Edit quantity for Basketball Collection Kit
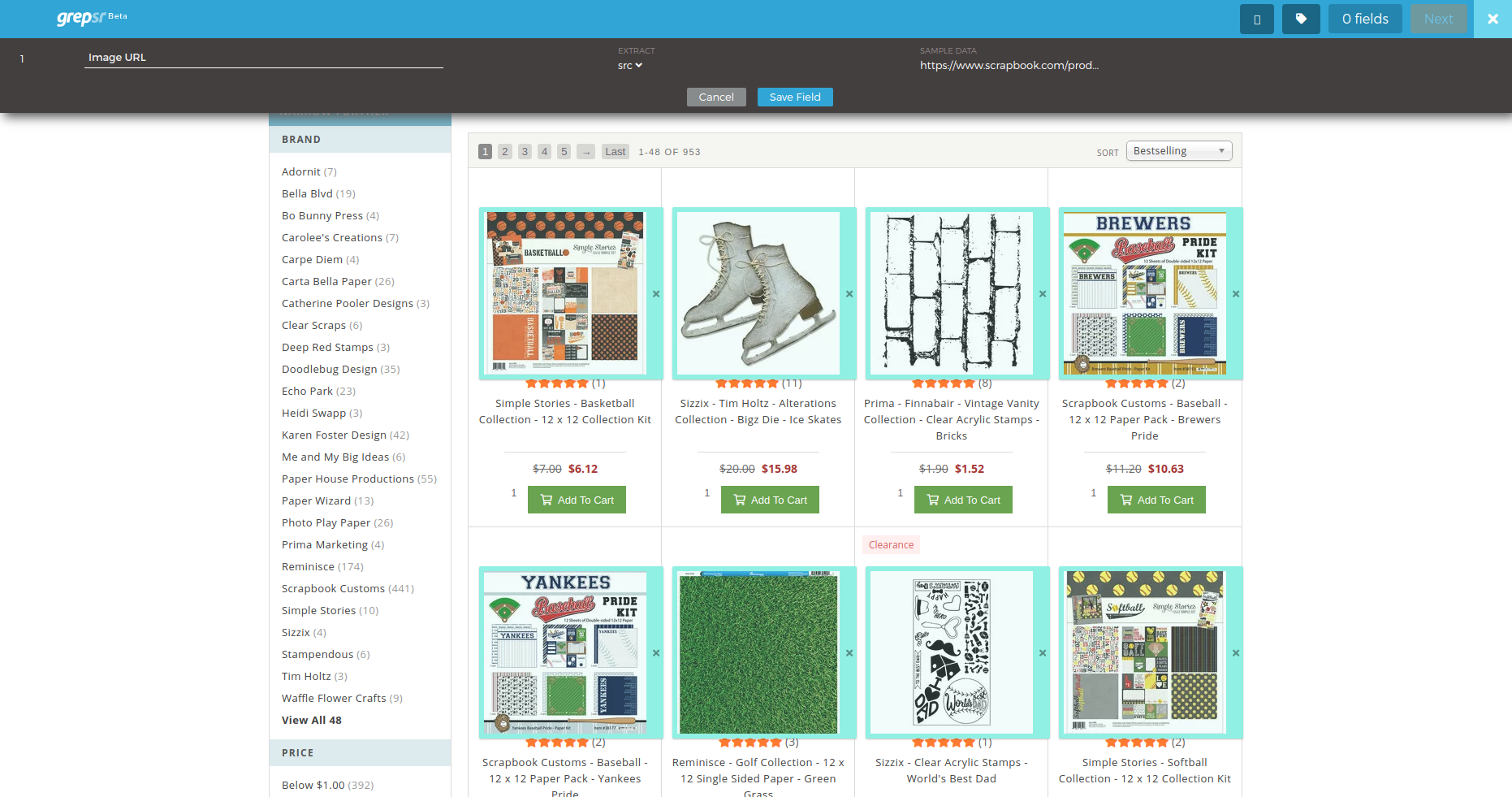1512x797 pixels. pyautogui.click(x=513, y=493)
